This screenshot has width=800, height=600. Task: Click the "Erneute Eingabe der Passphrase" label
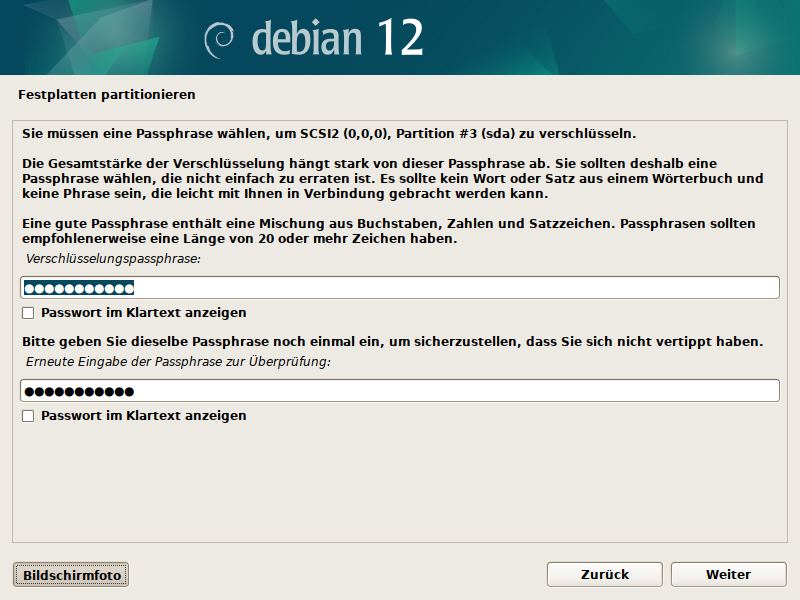(x=178, y=362)
